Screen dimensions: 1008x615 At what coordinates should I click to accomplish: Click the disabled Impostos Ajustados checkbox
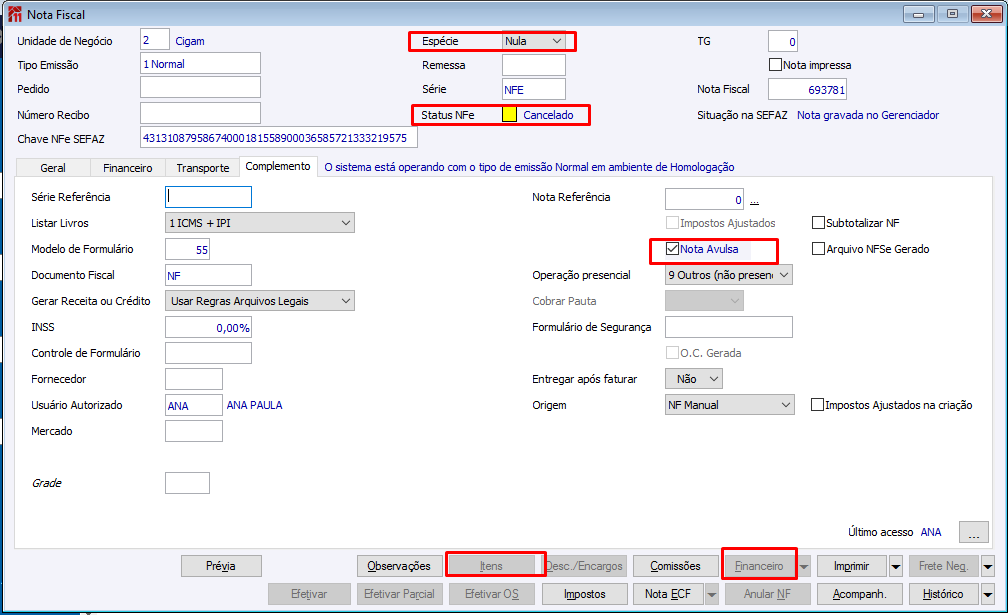672,223
